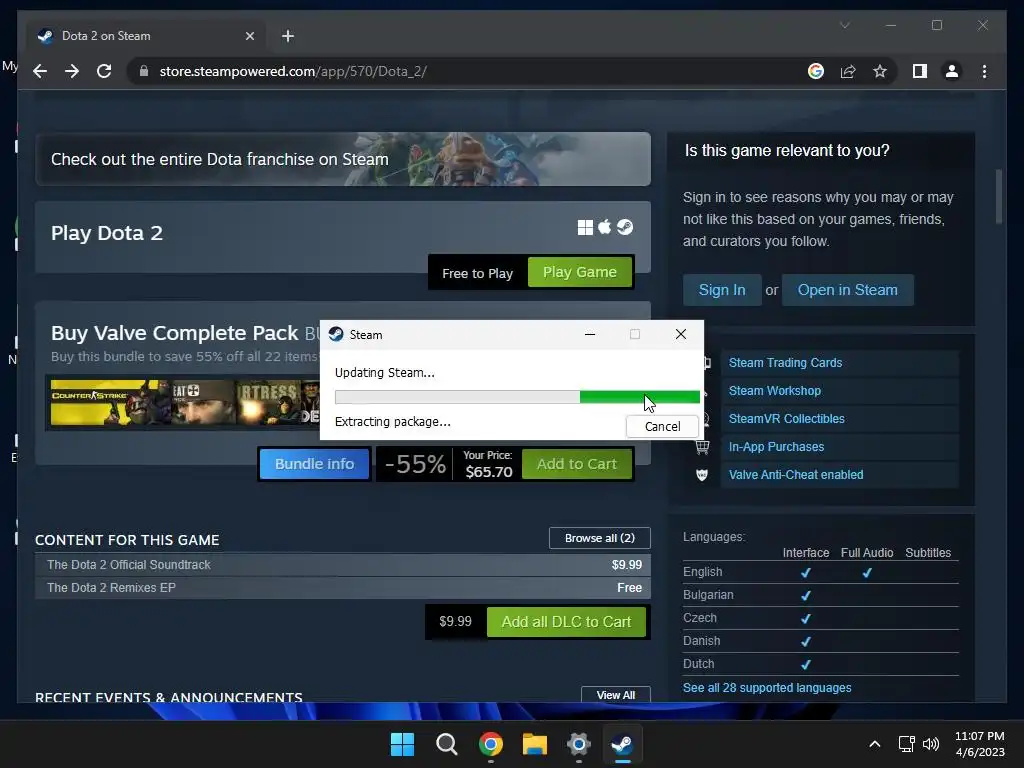Open a new browser tab
Image resolution: width=1024 pixels, height=768 pixels.
pos(288,36)
